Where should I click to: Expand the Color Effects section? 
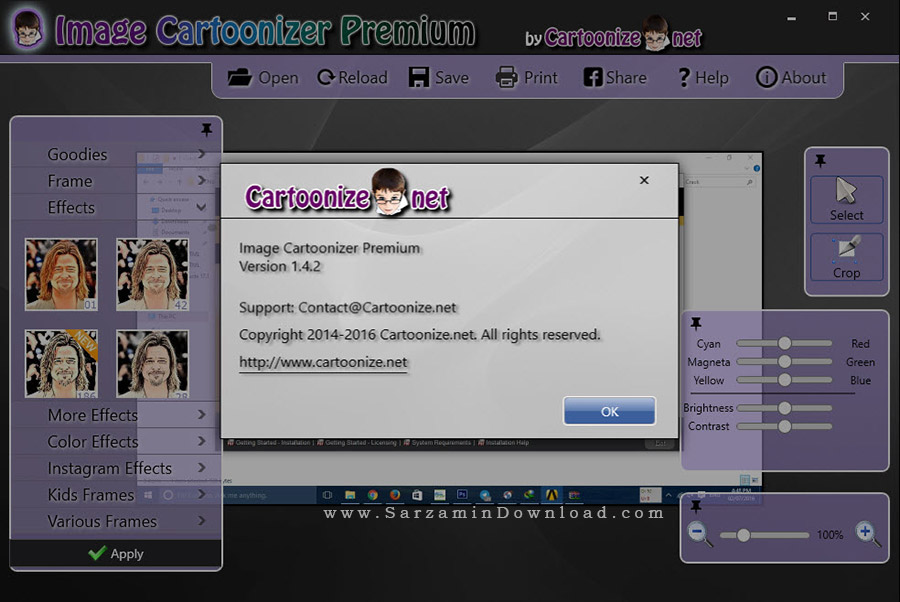coord(115,441)
